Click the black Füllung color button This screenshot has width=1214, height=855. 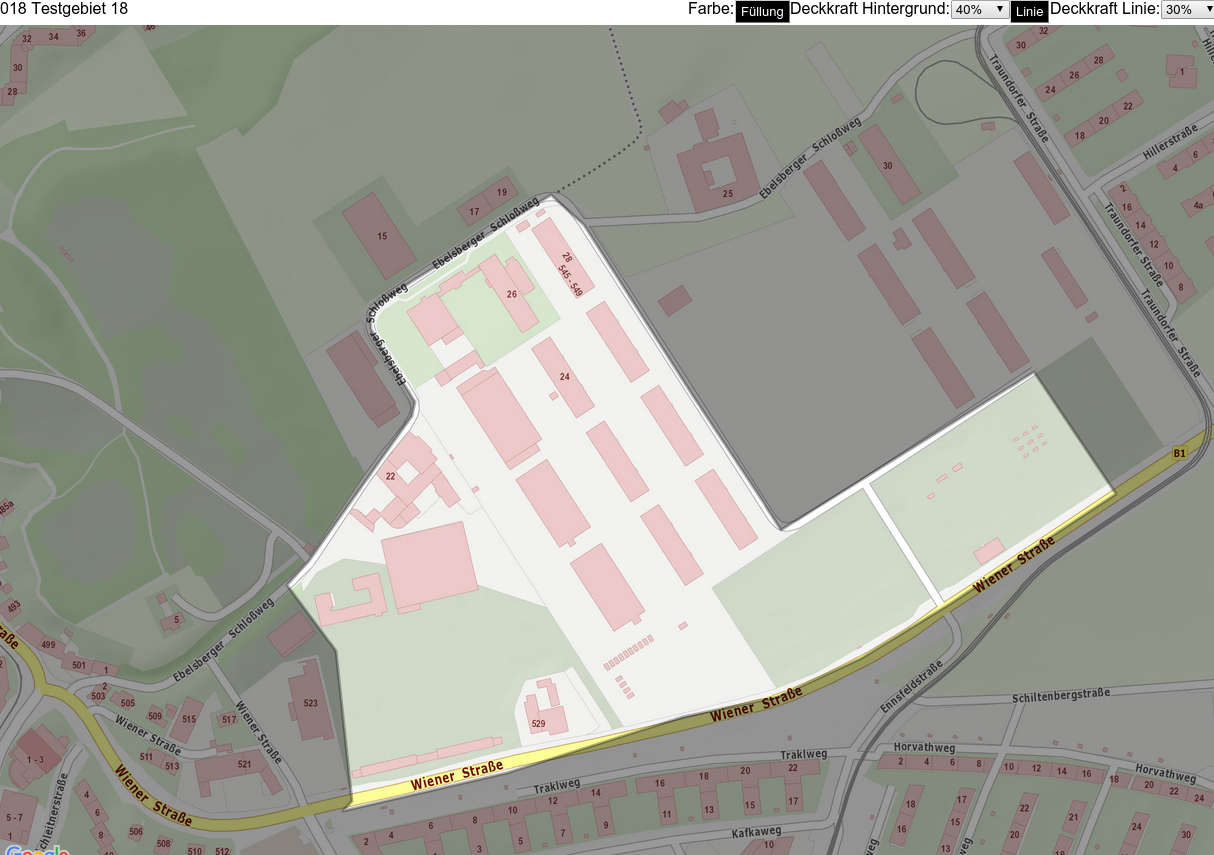pos(762,12)
